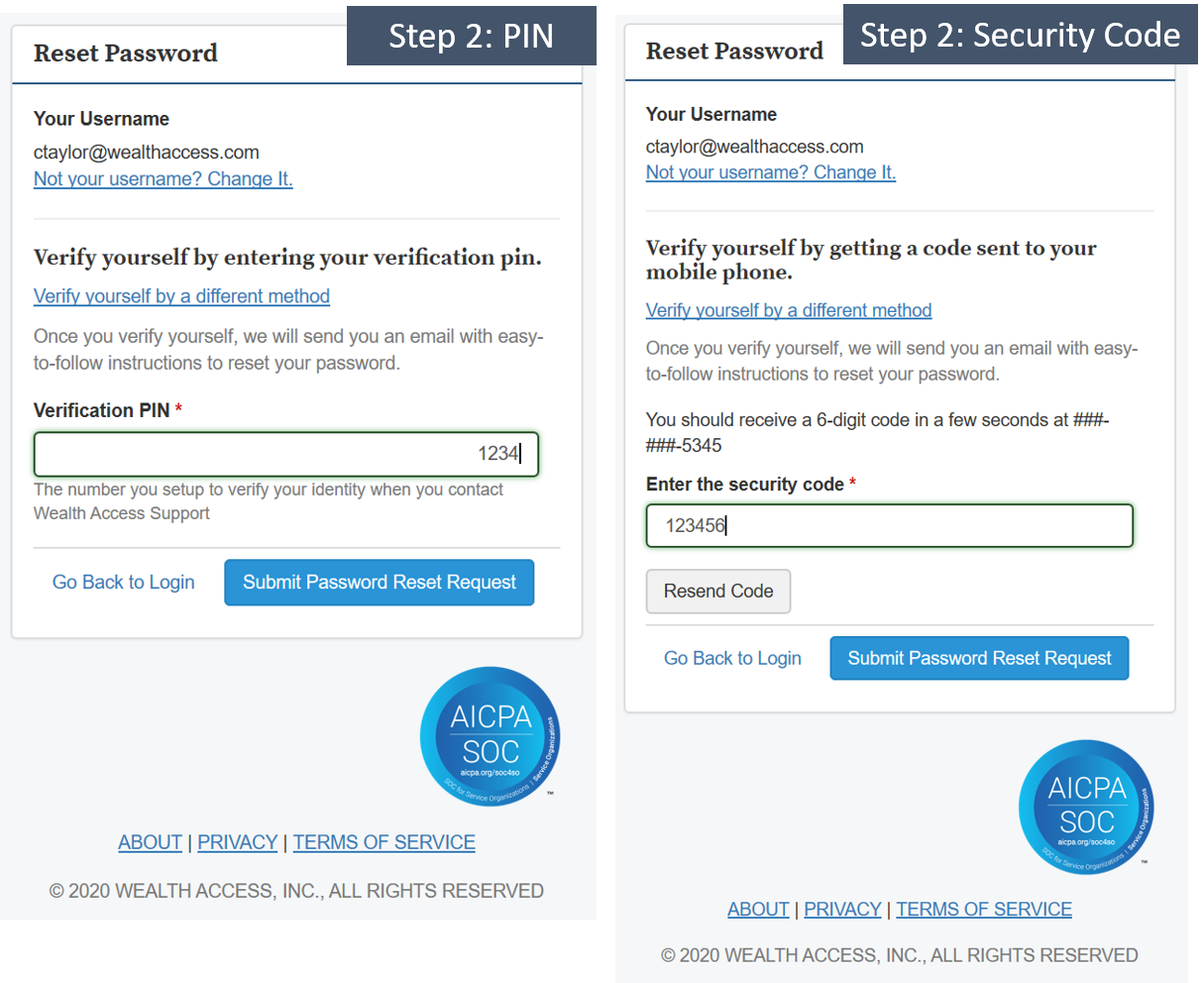Open the PRIVACY link in right footer
1204x983 pixels.
pos(842,909)
